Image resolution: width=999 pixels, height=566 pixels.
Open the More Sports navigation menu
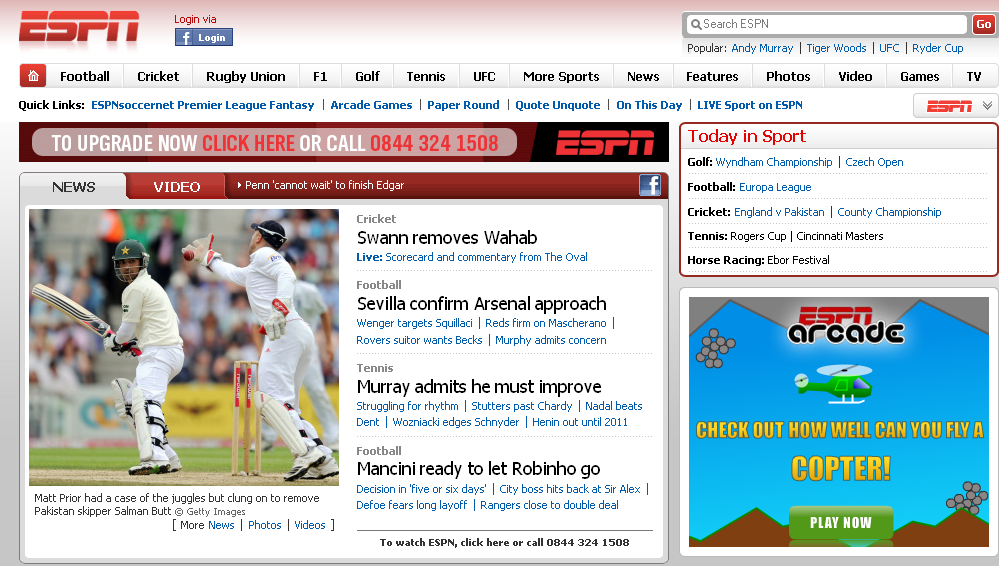pos(561,76)
